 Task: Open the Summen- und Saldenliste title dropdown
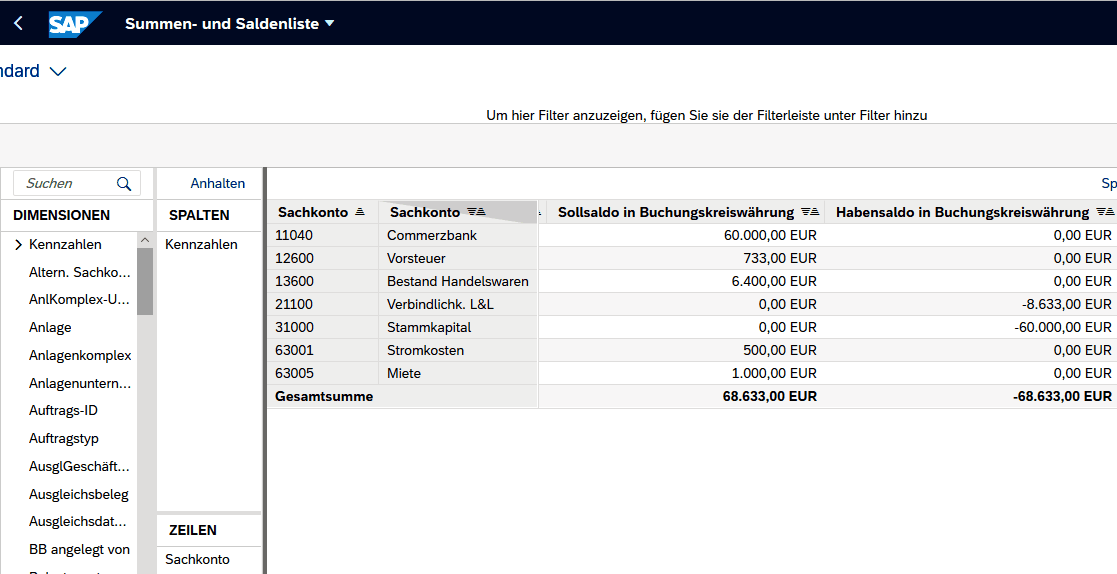pos(330,23)
